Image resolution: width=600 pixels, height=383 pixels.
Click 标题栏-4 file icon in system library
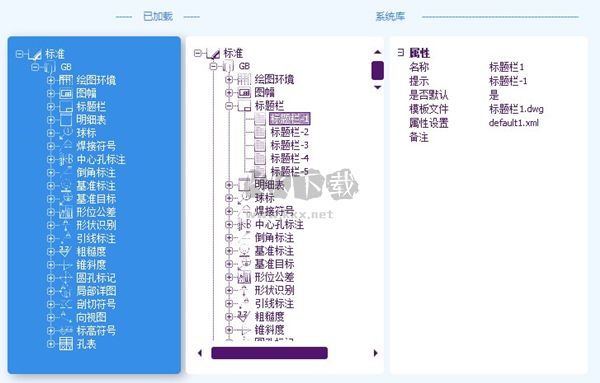(x=260, y=158)
